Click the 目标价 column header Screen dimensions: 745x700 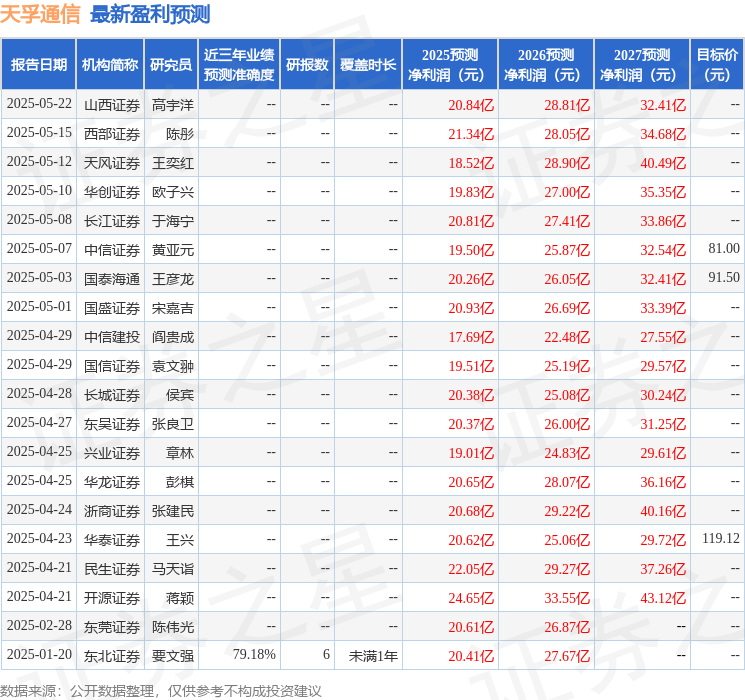click(717, 65)
